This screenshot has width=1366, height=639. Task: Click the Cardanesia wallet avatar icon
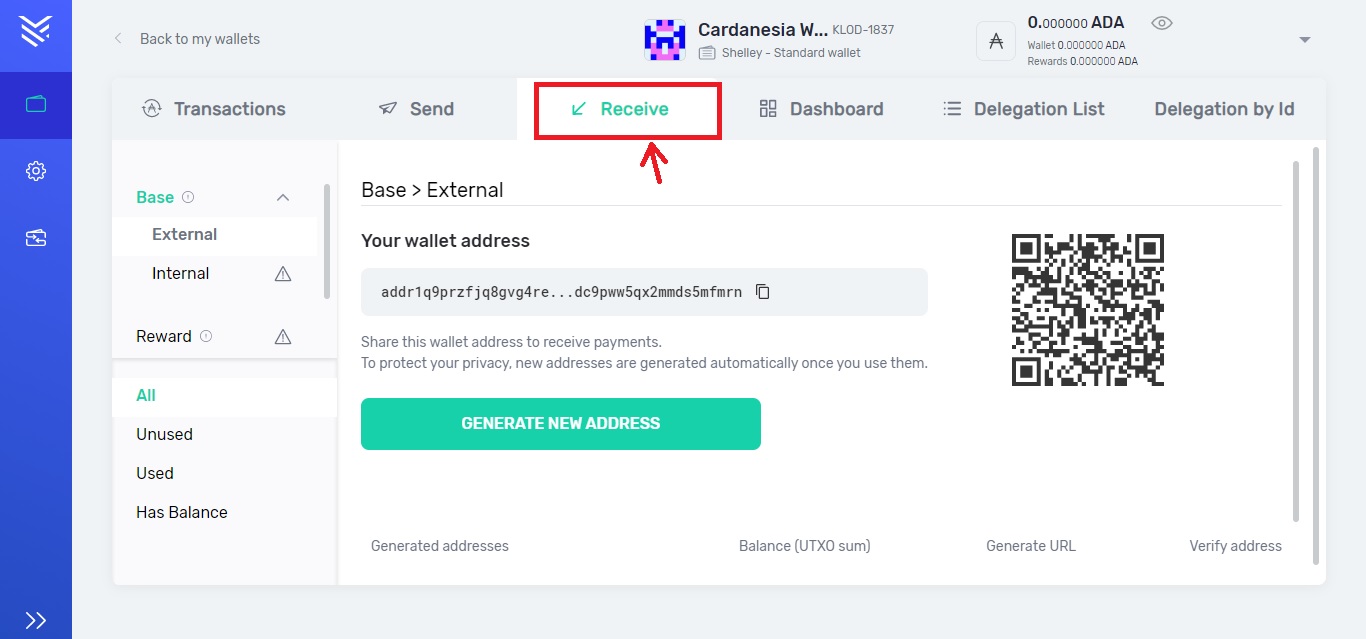click(x=664, y=40)
